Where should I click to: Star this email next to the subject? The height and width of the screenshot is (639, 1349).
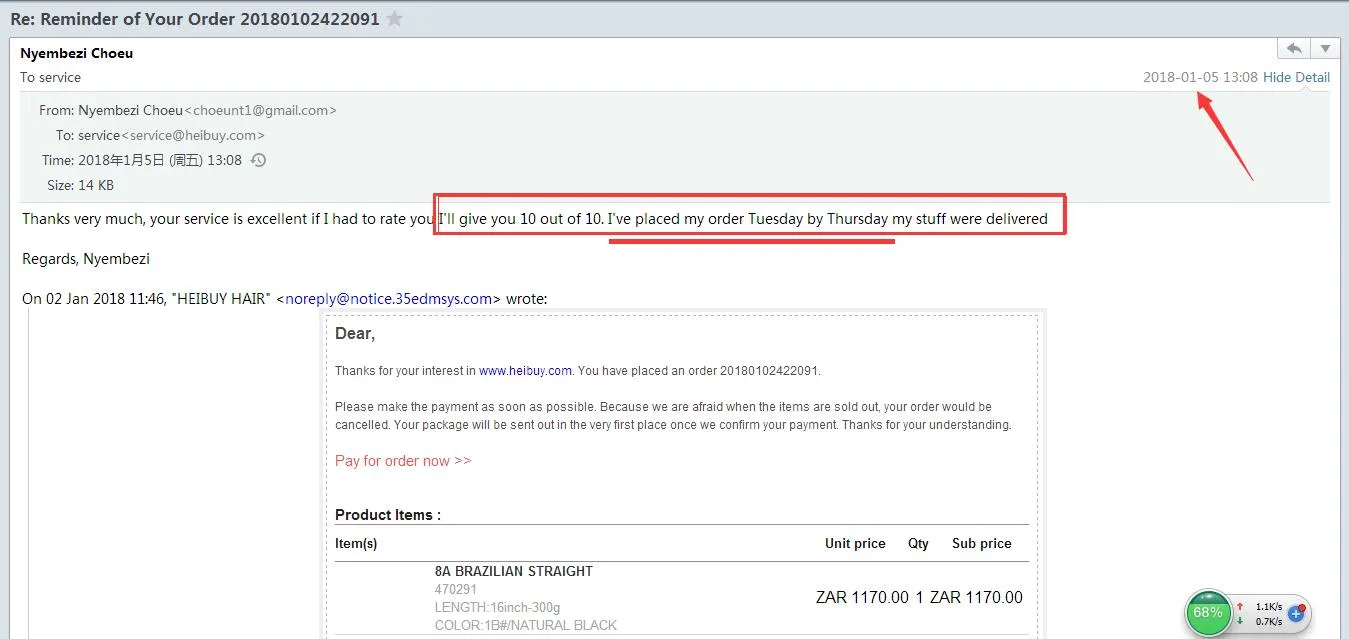395,19
